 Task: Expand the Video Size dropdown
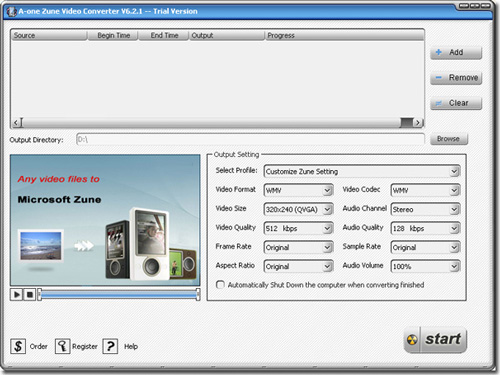tap(298, 209)
